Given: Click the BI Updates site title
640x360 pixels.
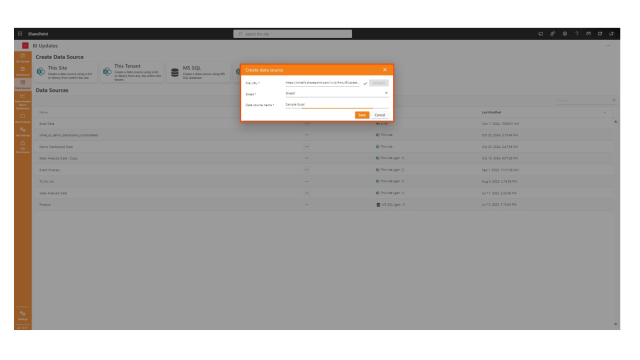Looking at the screenshot, I should coord(45,46).
